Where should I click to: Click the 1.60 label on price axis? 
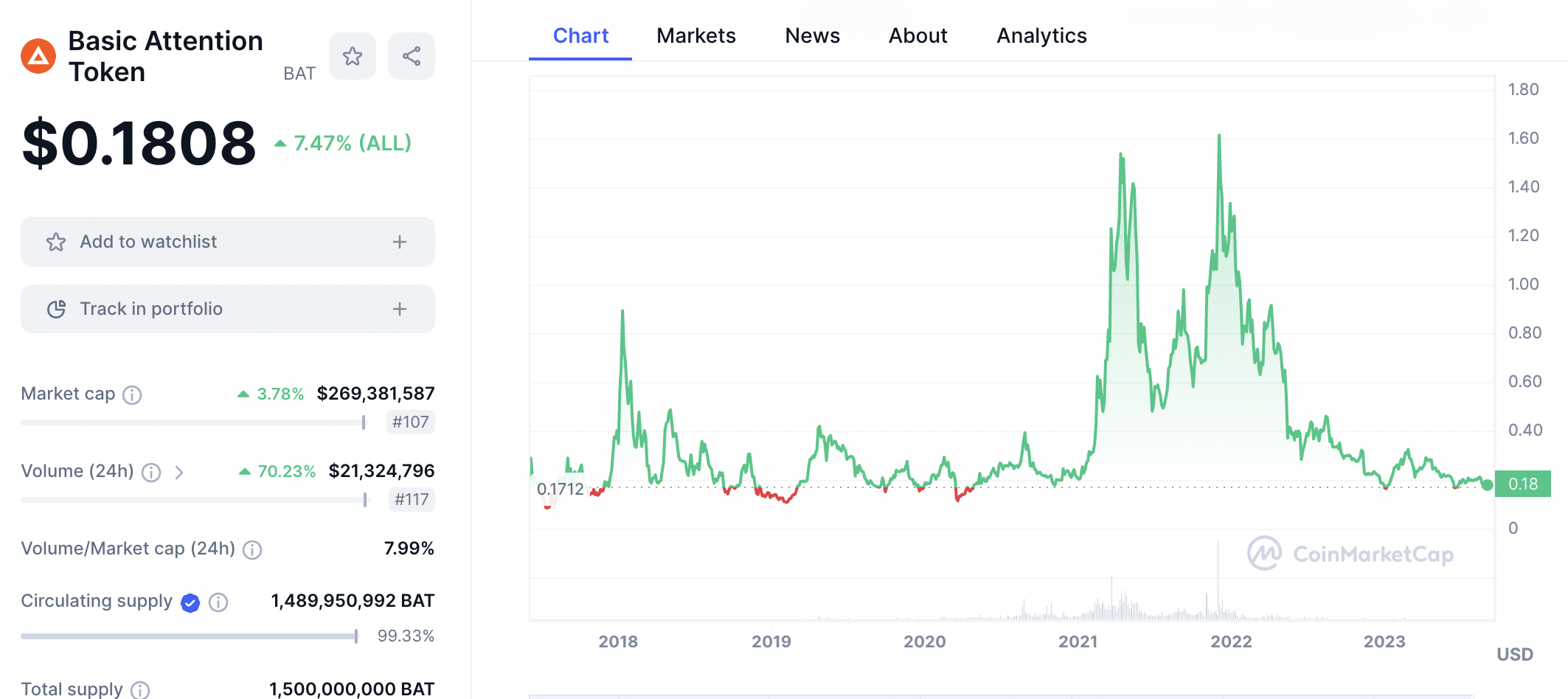click(1524, 139)
